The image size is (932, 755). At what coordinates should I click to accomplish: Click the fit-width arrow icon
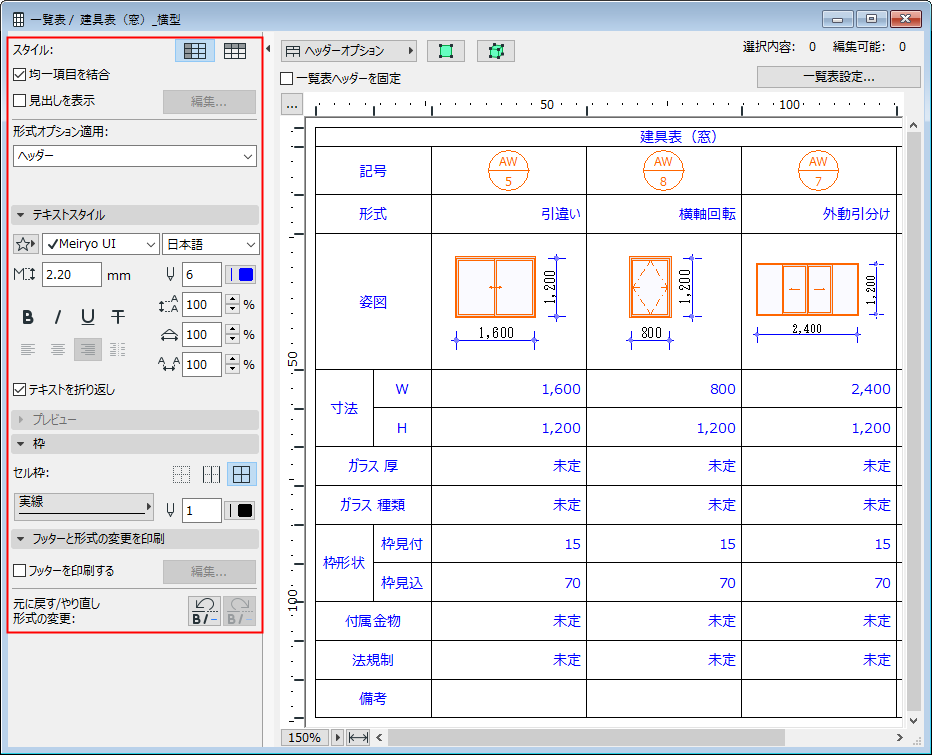(358, 738)
